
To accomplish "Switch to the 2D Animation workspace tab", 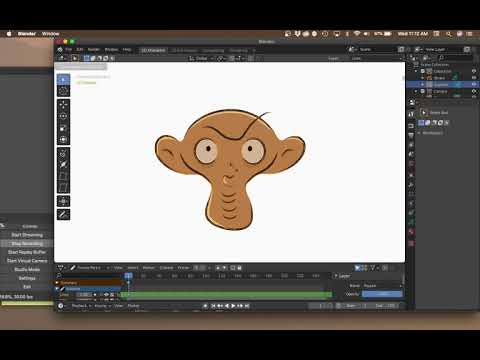I will coord(153,50).
